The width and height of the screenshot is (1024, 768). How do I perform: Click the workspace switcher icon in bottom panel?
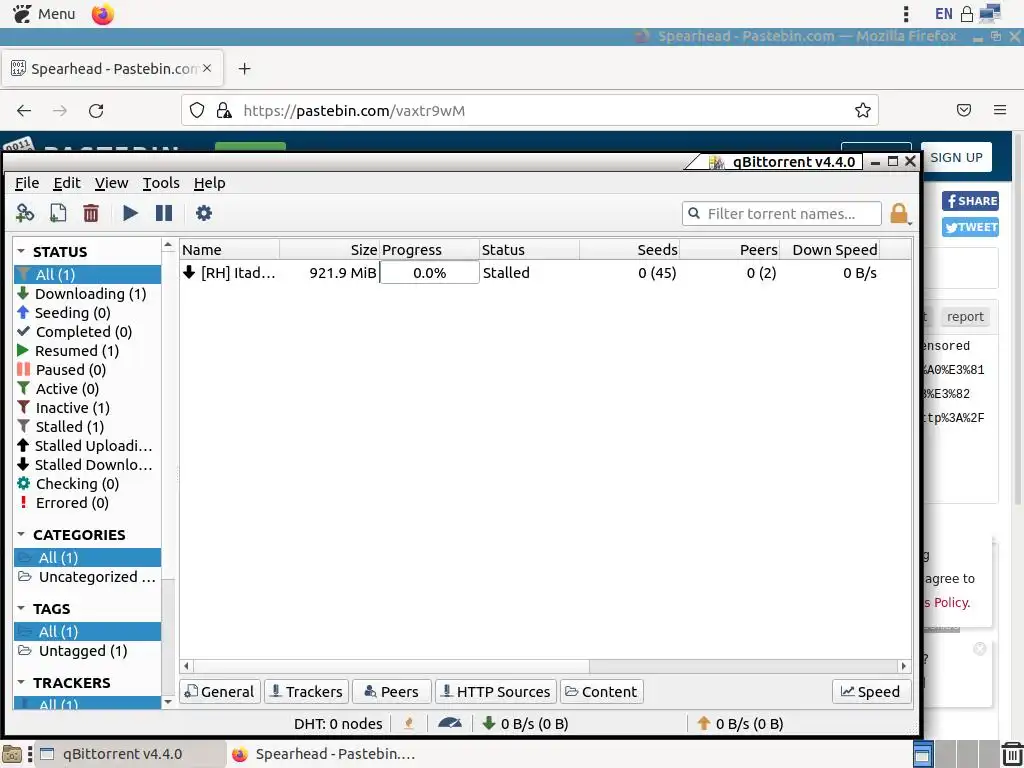(x=921, y=755)
